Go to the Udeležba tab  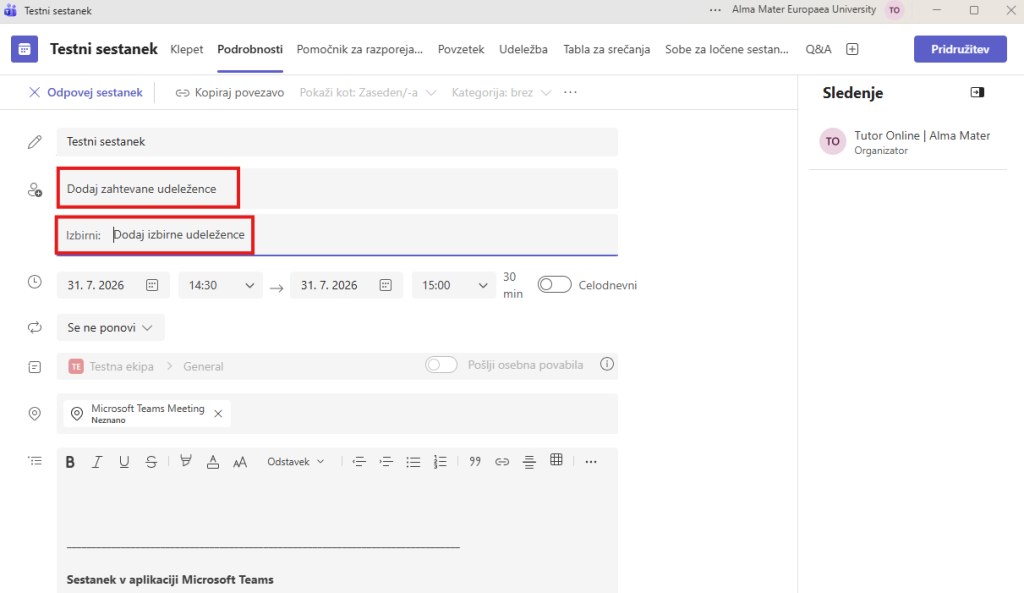[x=523, y=49]
